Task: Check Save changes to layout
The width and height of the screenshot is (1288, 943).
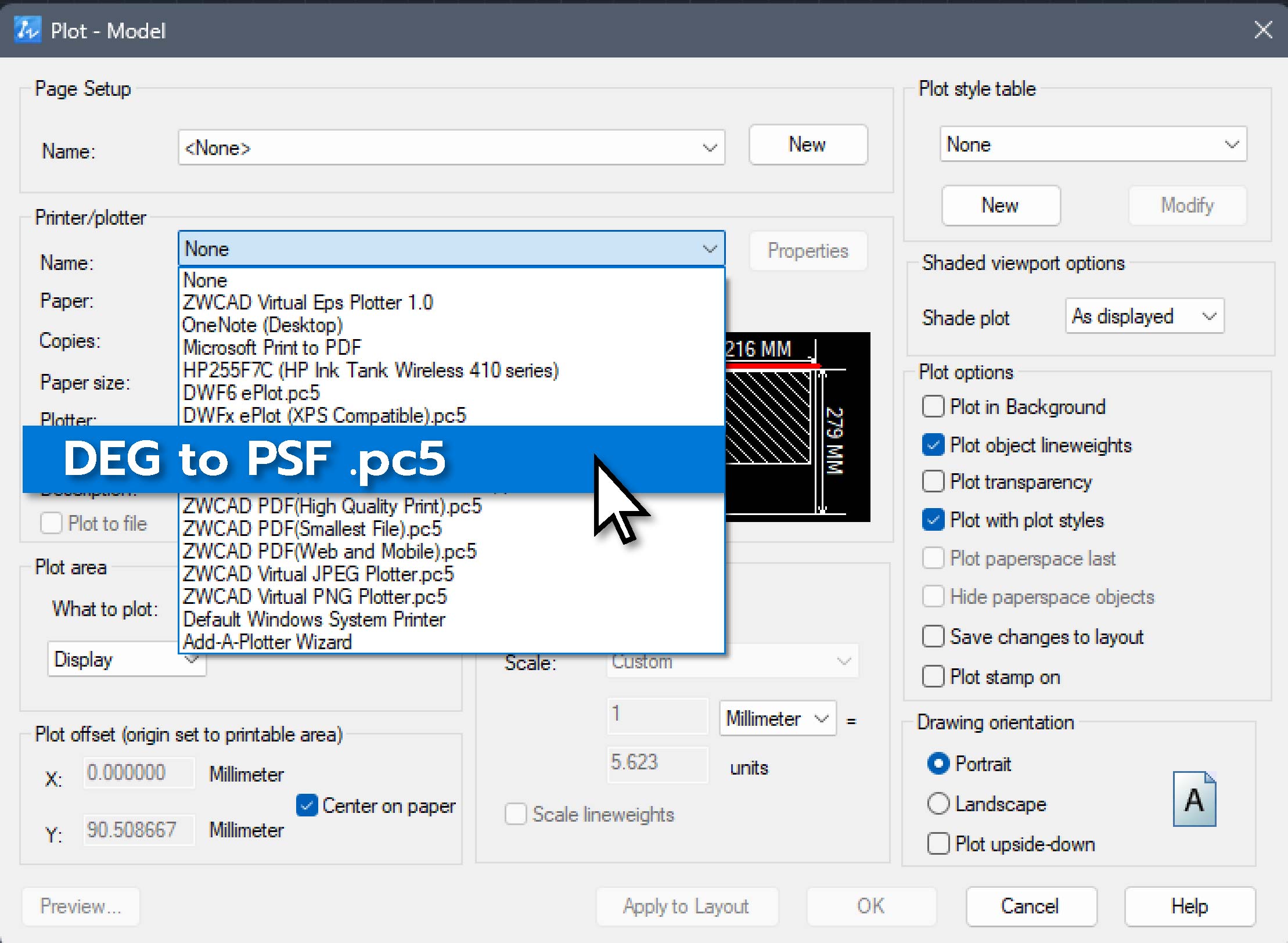Action: tap(933, 636)
